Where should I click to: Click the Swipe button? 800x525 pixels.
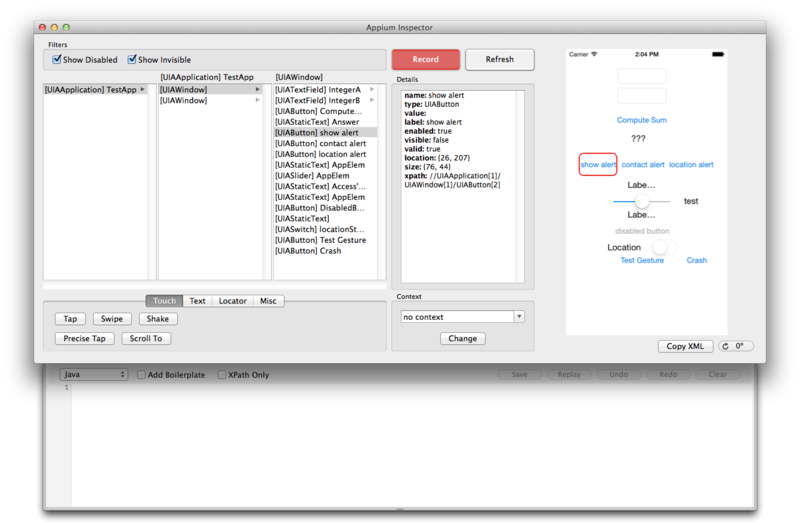[x=112, y=319]
